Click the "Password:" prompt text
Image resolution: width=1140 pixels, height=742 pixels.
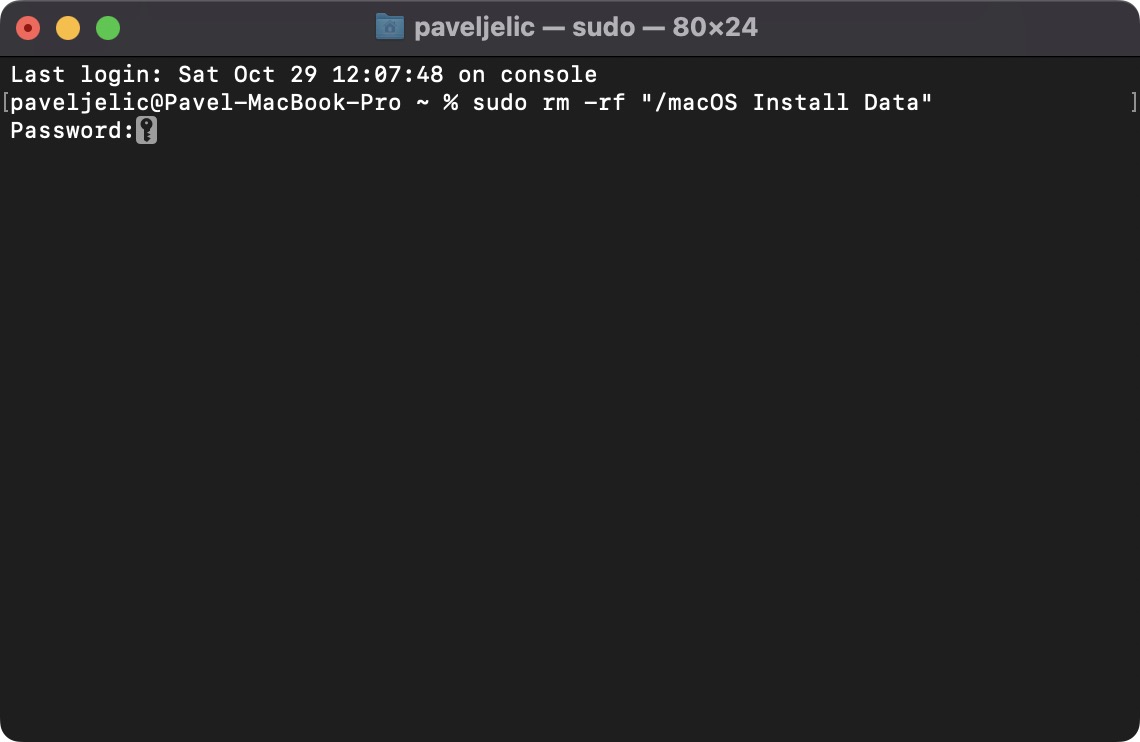point(72,131)
